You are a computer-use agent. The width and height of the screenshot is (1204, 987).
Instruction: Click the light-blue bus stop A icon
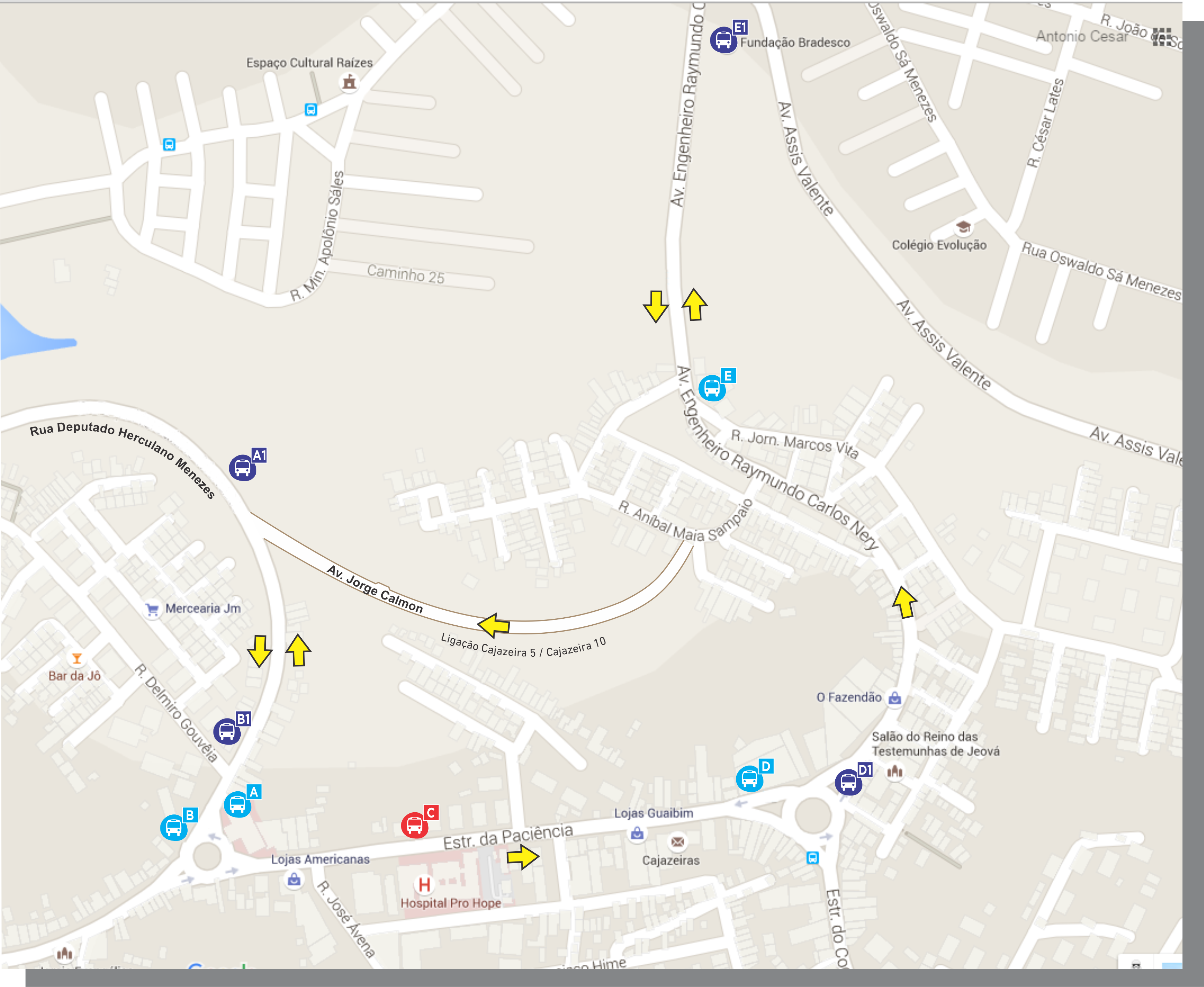coord(238,805)
